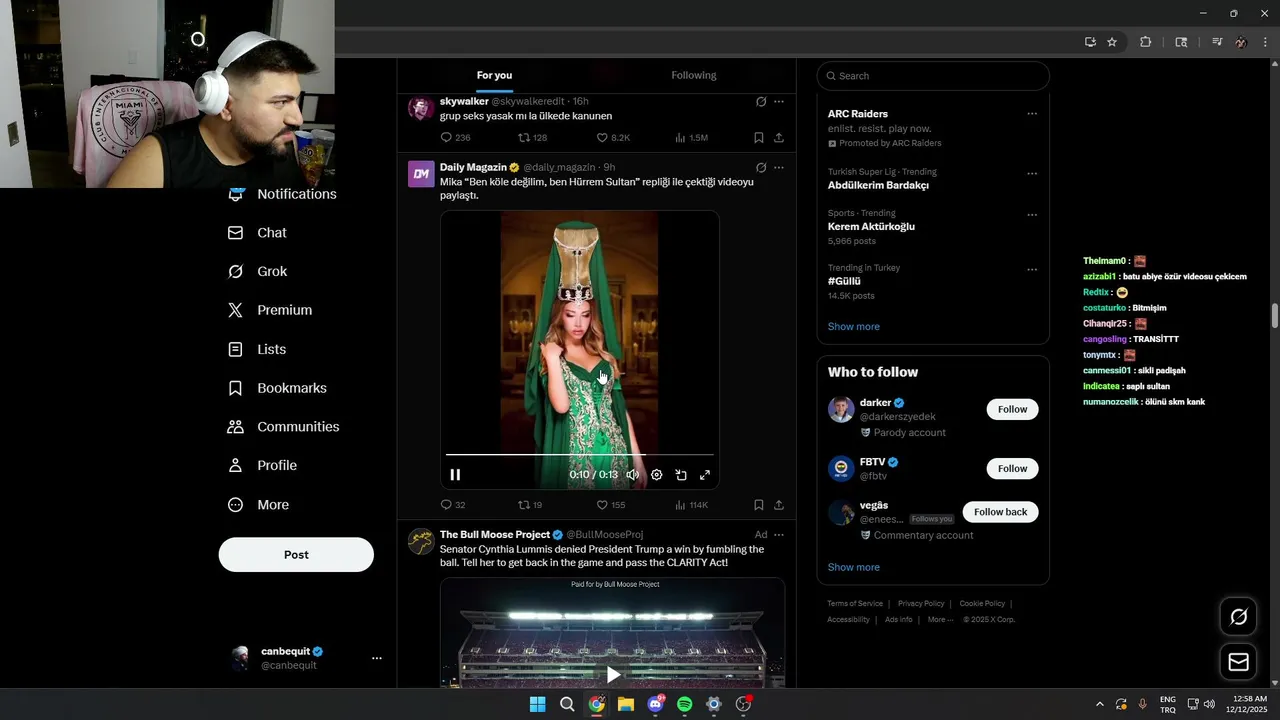This screenshot has width=1280, height=720.
Task: Open options for Abdülkerim Bardakçı trend
Action: pyautogui.click(x=1032, y=173)
